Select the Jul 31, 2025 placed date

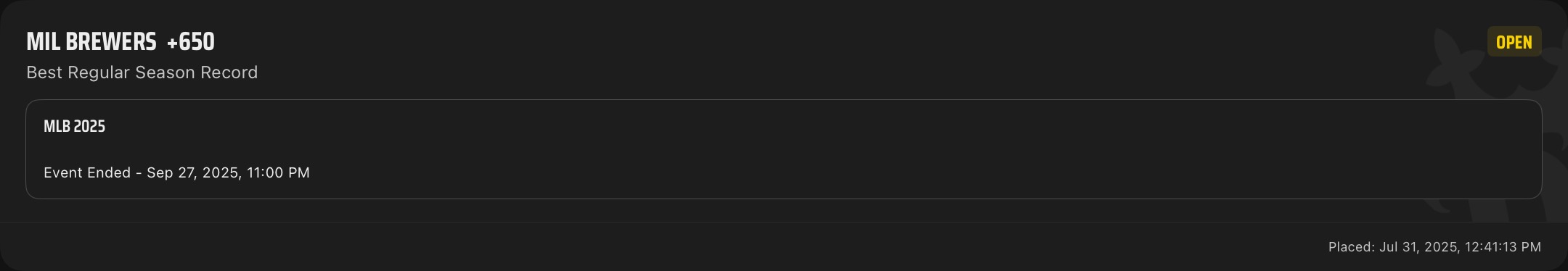(x=1419, y=247)
